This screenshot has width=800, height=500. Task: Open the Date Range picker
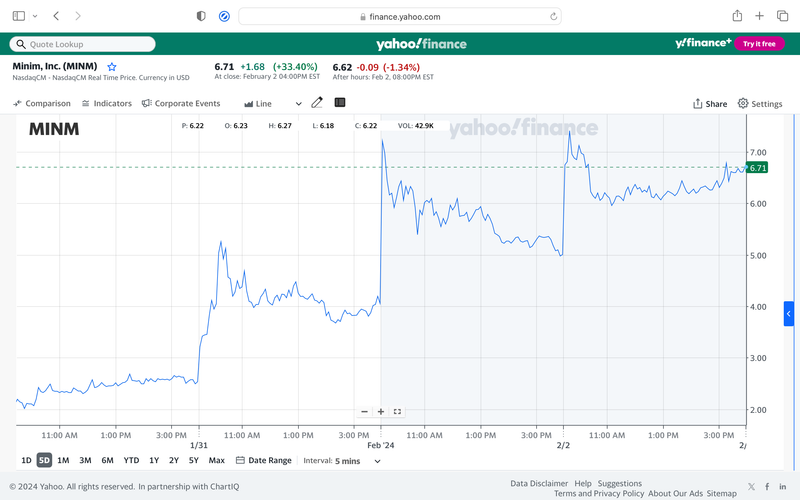[x=264, y=460]
